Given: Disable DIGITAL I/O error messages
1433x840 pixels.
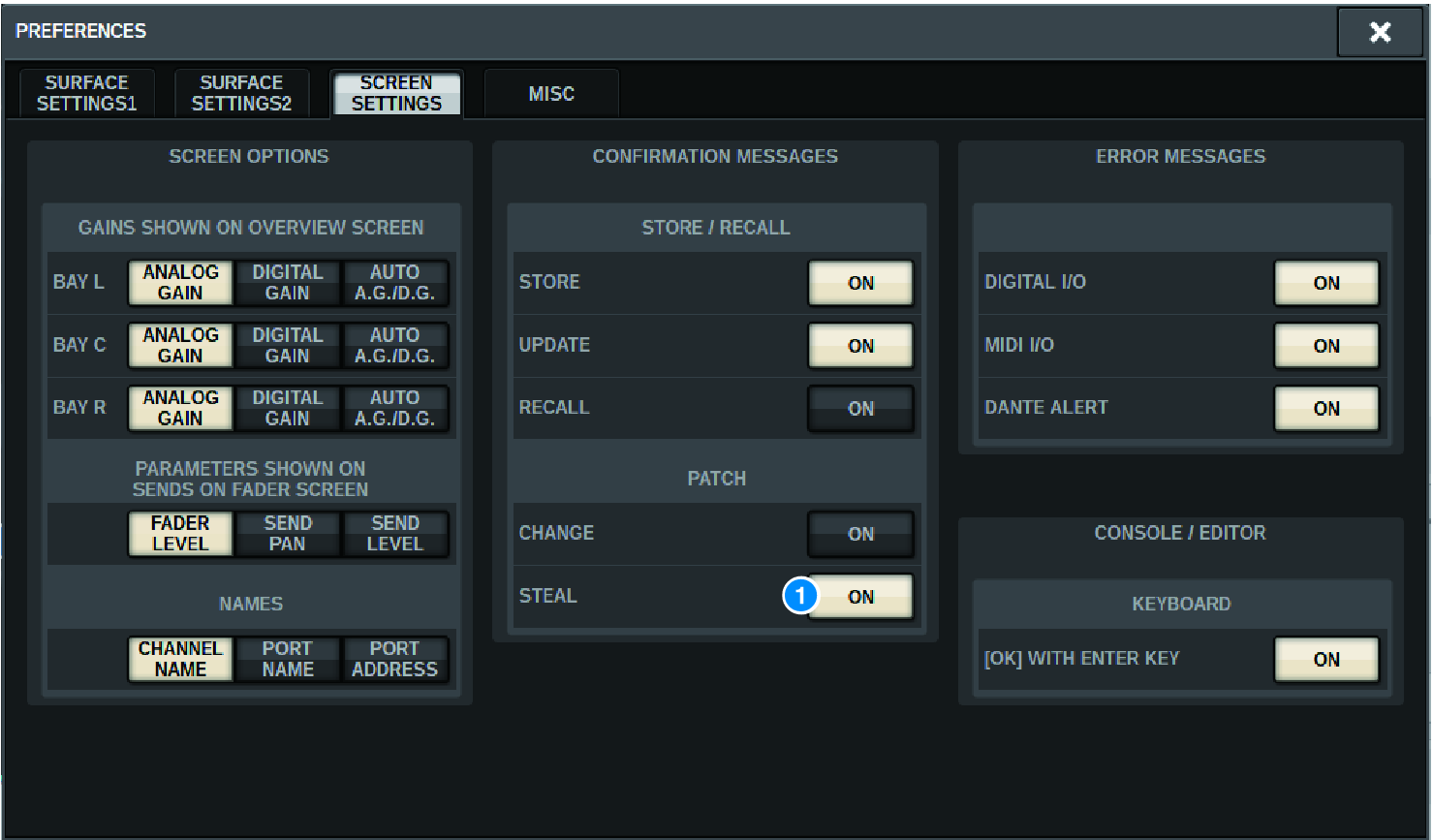Looking at the screenshot, I should (1325, 283).
